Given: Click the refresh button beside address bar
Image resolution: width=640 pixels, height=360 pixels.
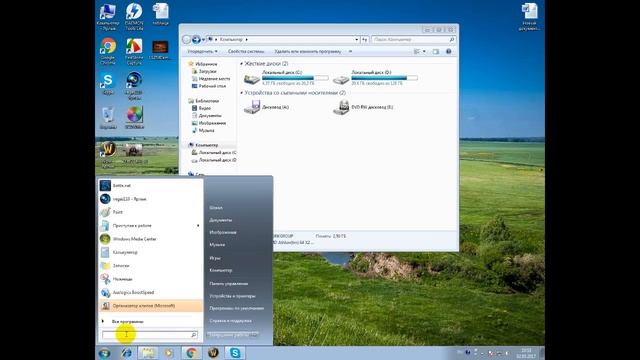Looking at the screenshot, I should (x=364, y=40).
